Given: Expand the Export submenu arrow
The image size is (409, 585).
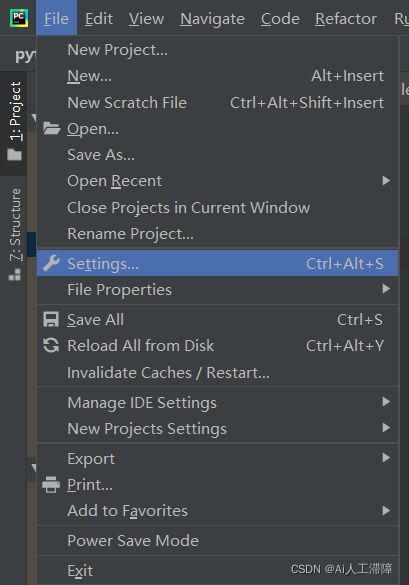Looking at the screenshot, I should pos(386,458).
